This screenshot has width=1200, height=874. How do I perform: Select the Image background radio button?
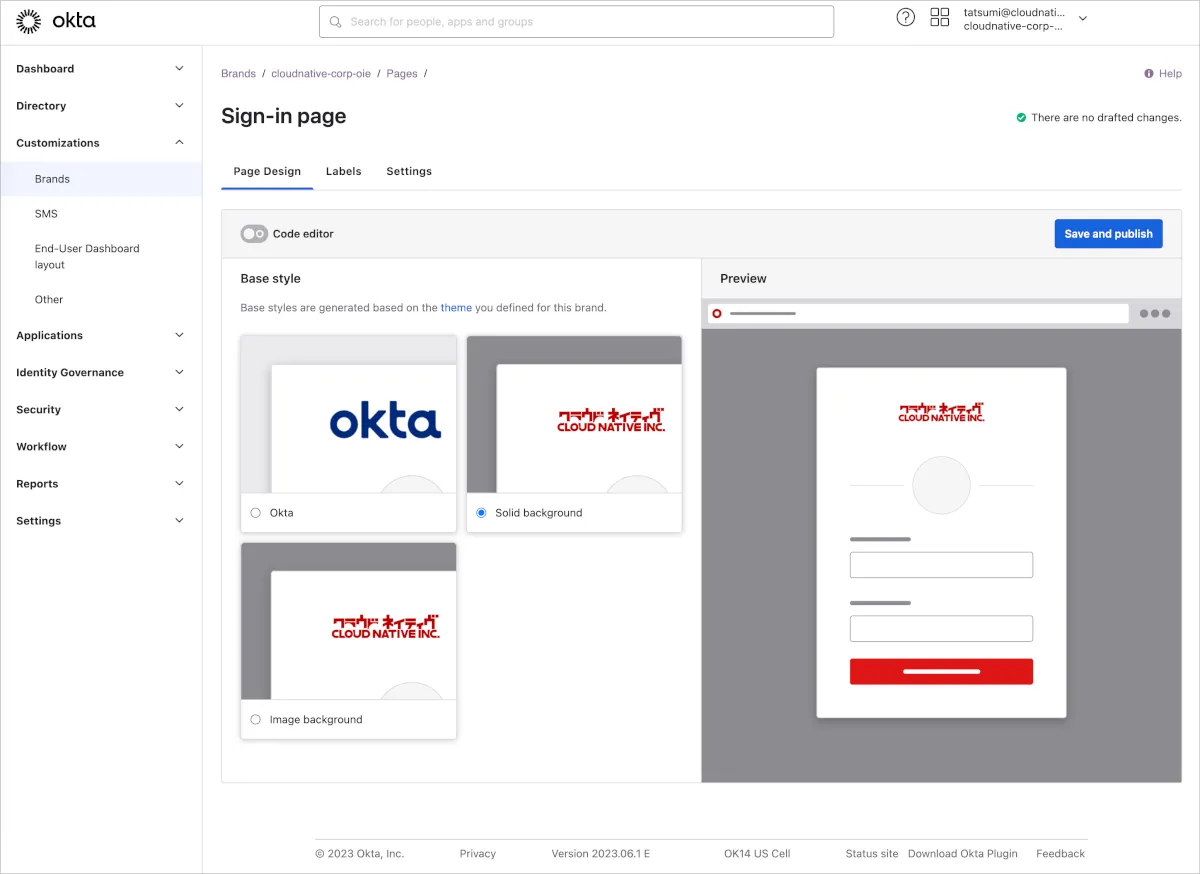[256, 720]
